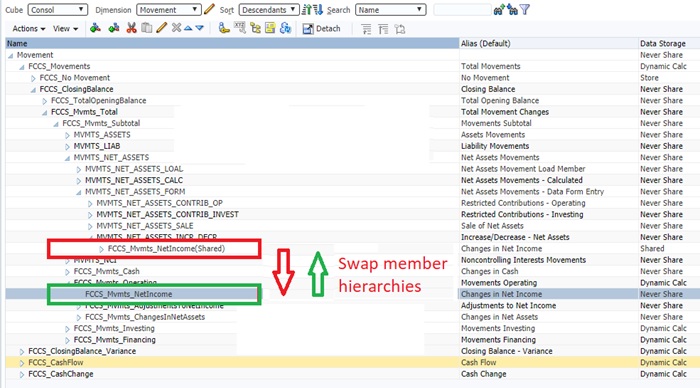Image resolution: width=700 pixels, height=388 pixels.
Task: Click the 'Shared' data storage cell
Action: point(652,249)
